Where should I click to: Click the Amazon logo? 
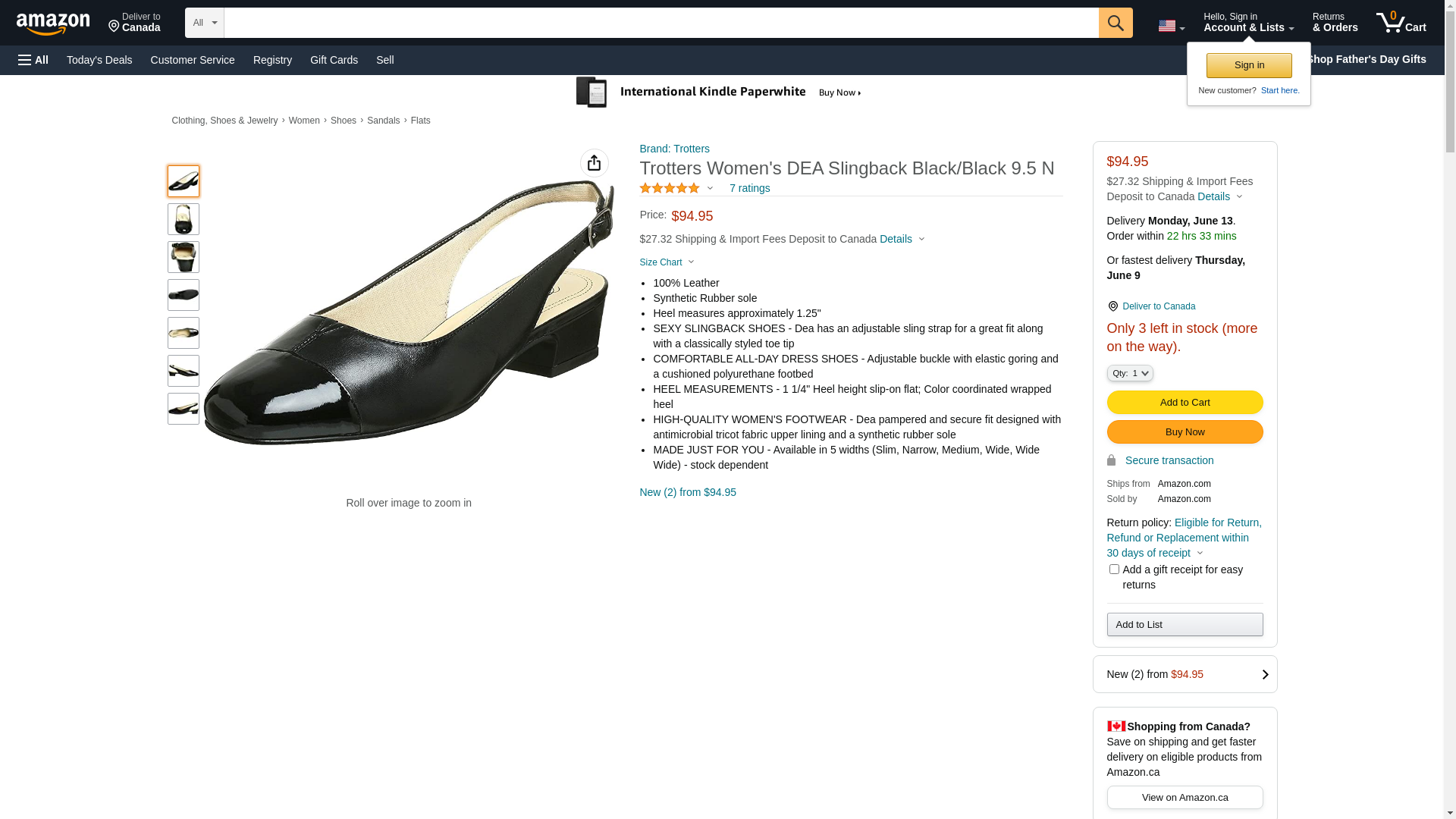coord(53,24)
